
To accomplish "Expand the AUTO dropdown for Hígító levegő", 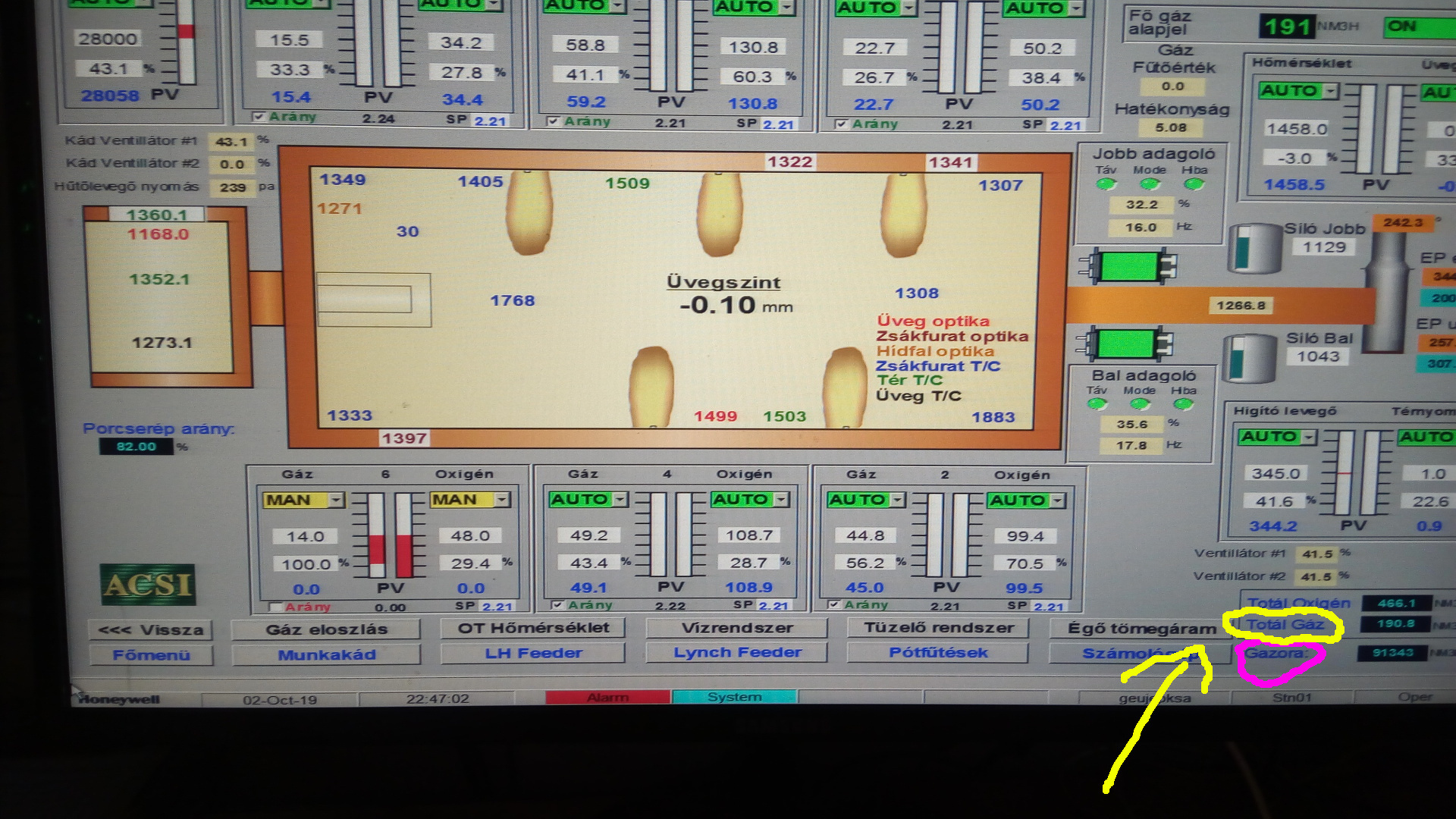I will pos(1309,437).
